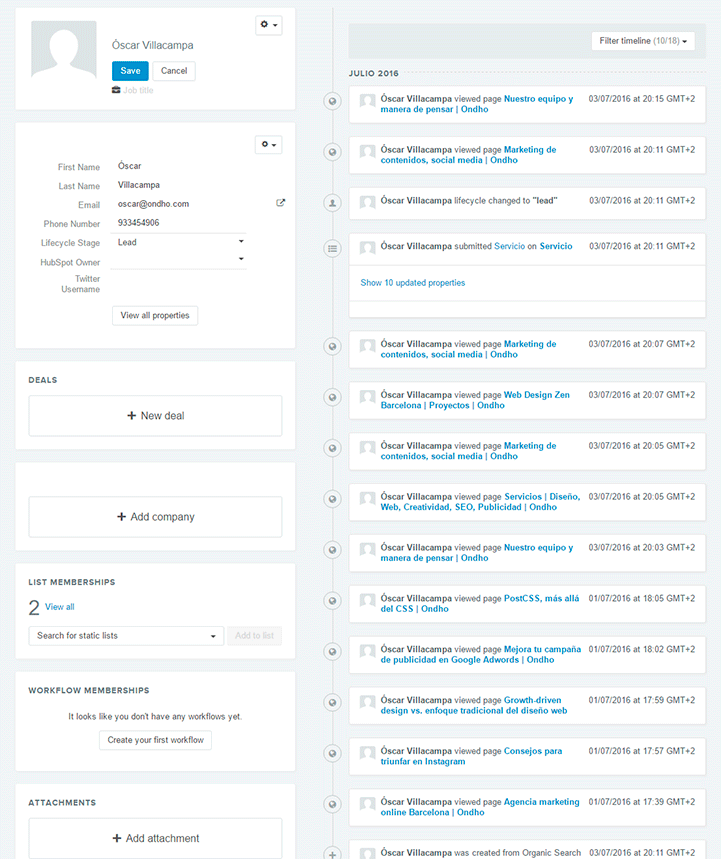Click timeline marker for Google Adwords page view
The image size is (721, 859).
coord(333,652)
